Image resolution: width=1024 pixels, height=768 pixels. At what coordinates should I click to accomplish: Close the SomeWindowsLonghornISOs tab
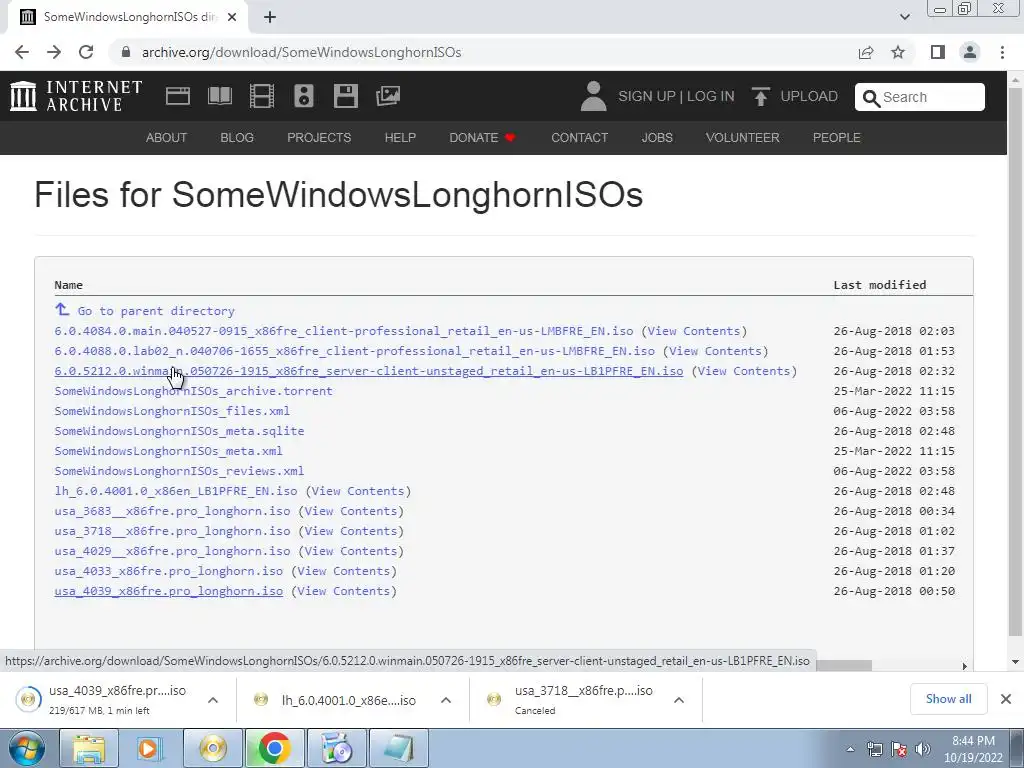click(x=232, y=17)
